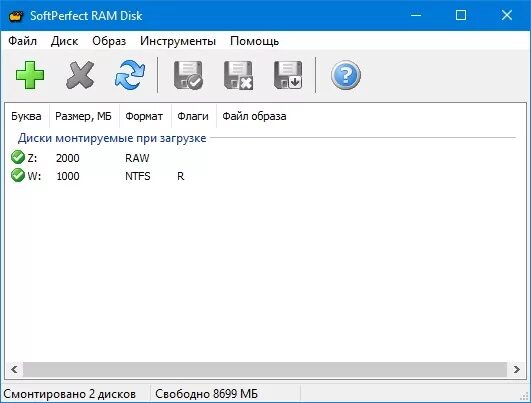Screen dimensions: 531x403
Task: Sort by the Буква column header
Action: tap(26, 116)
